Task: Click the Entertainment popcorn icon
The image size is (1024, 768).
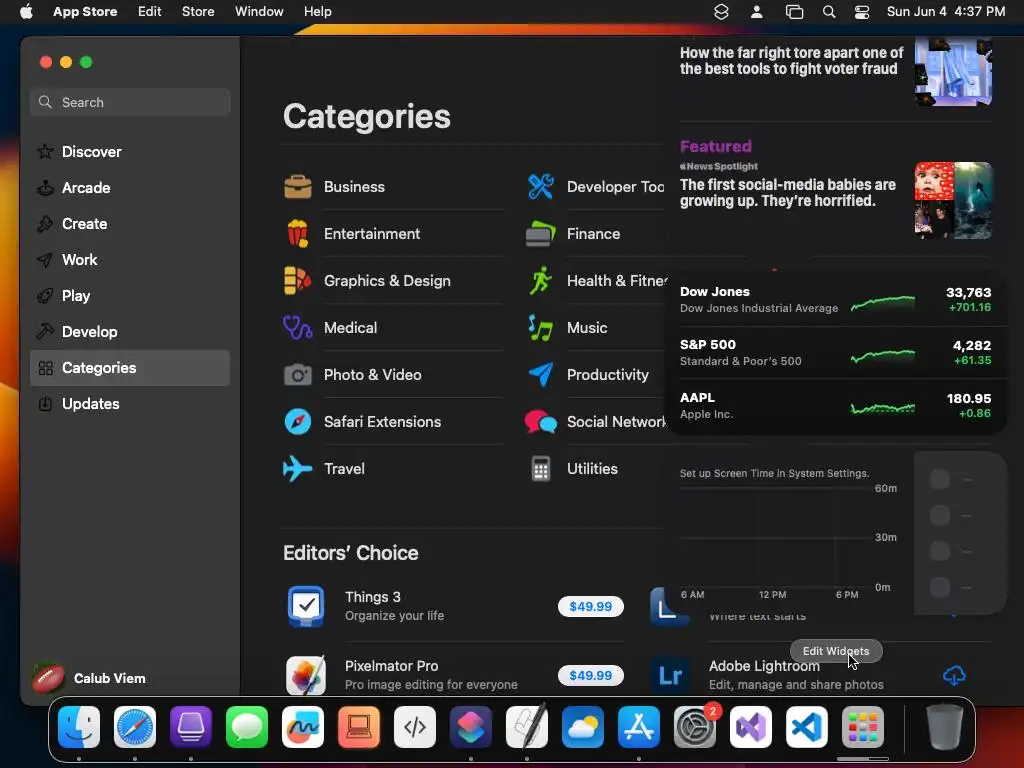Action: coord(298,234)
